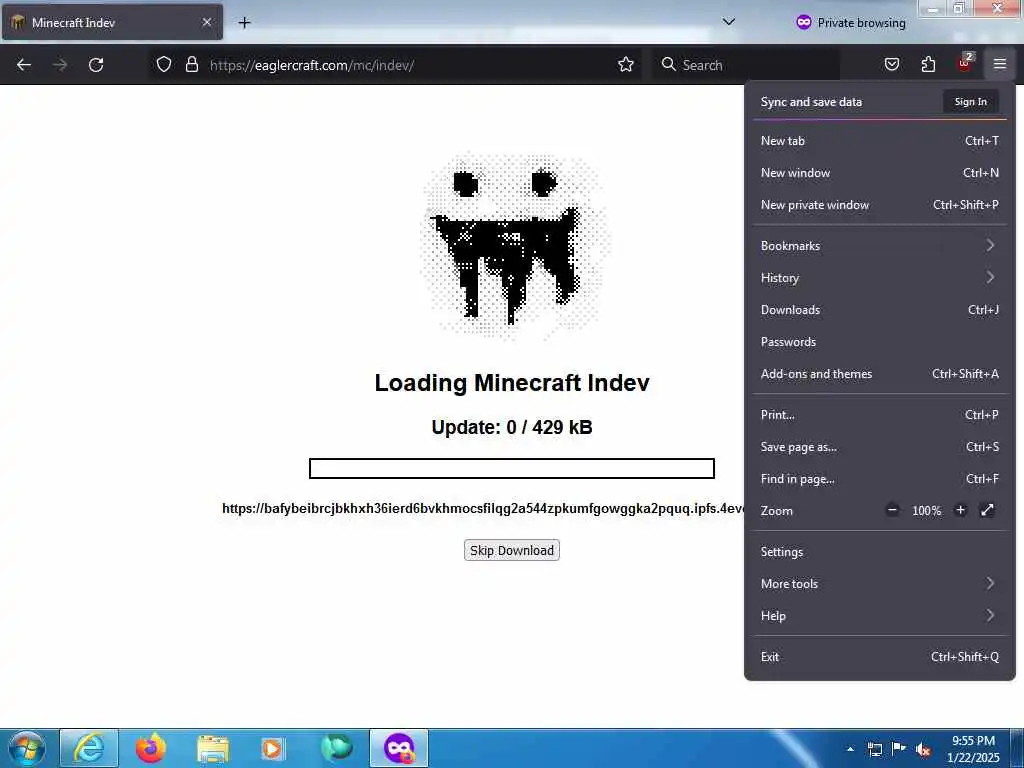Increase zoom with plus button
1024x768 pixels.
tap(960, 510)
